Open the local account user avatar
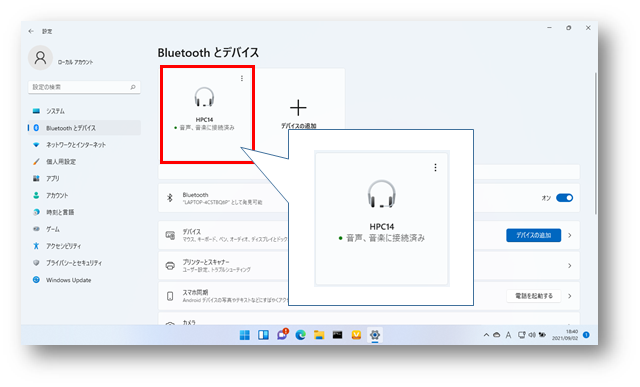The height and width of the screenshot is (387, 640). [40, 58]
